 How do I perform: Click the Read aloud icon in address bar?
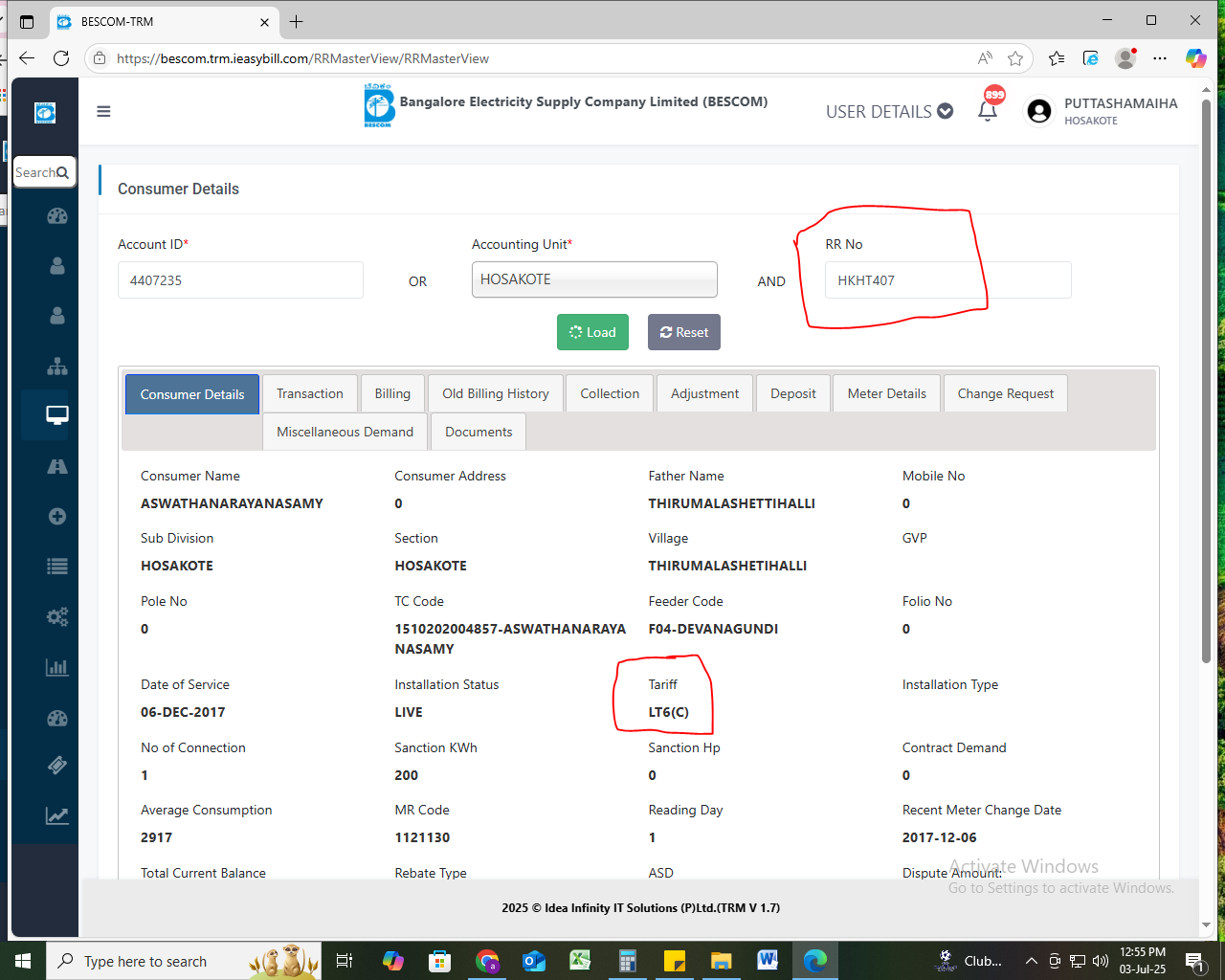tap(985, 58)
